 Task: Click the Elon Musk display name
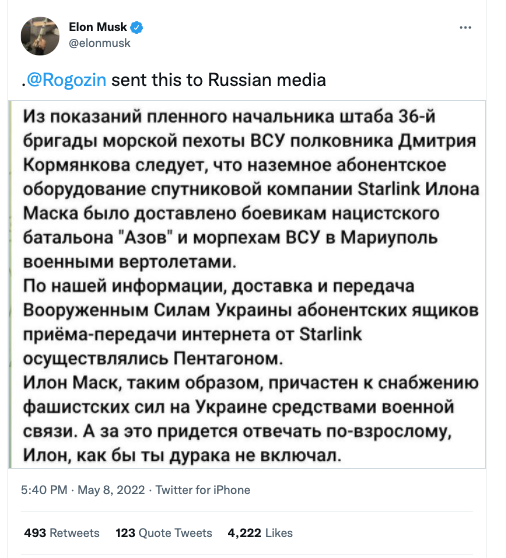click(x=98, y=27)
